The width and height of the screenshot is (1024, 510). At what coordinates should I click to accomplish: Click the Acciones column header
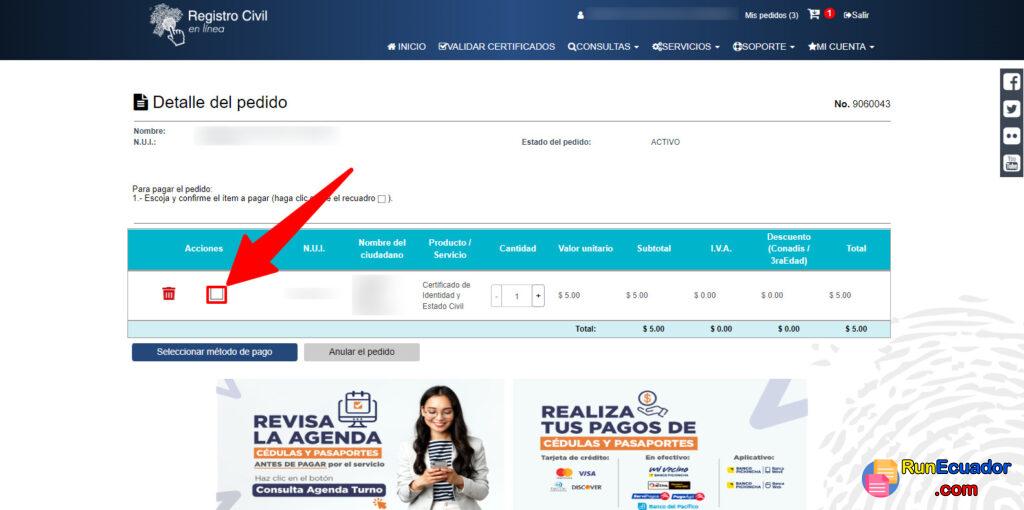tap(204, 249)
